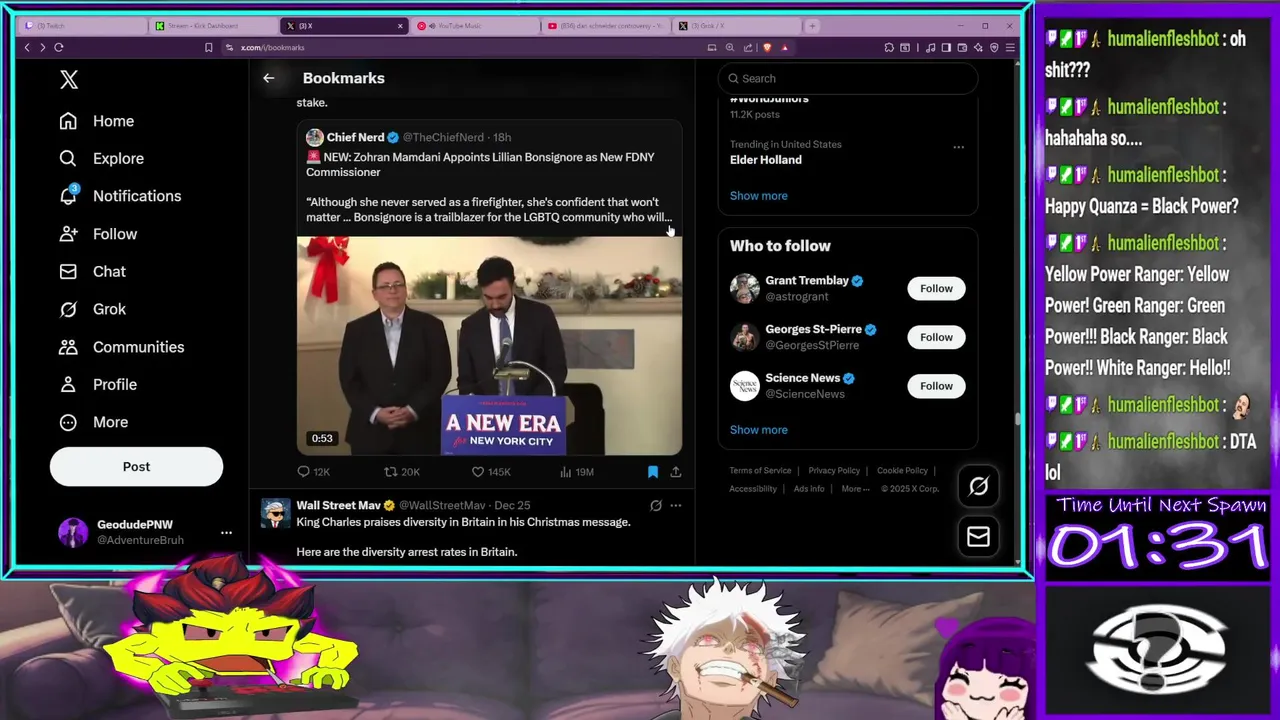
Task: Open Elder Holland trending topic
Action: pos(766,160)
